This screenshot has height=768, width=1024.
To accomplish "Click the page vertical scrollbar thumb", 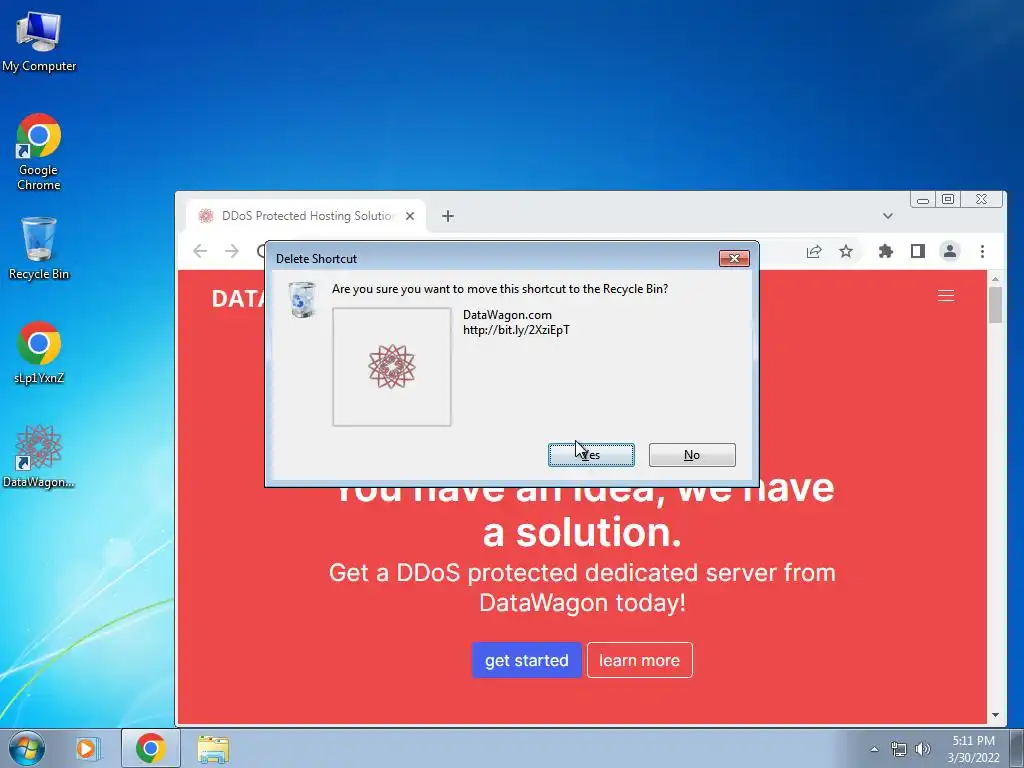I will (995, 305).
